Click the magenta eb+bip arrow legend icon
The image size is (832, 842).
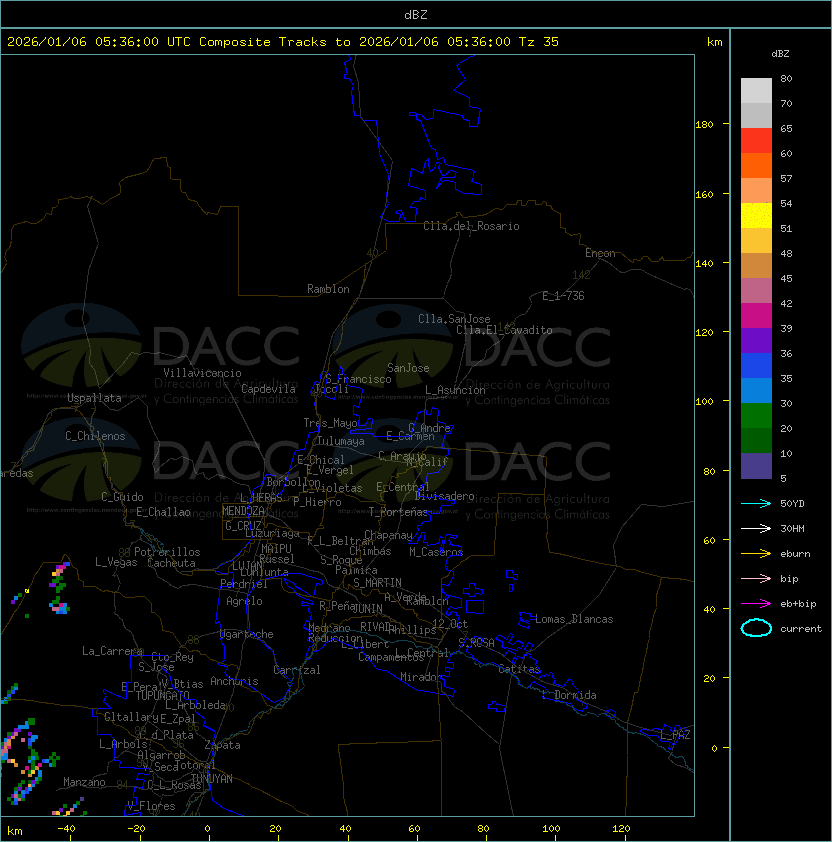756,604
